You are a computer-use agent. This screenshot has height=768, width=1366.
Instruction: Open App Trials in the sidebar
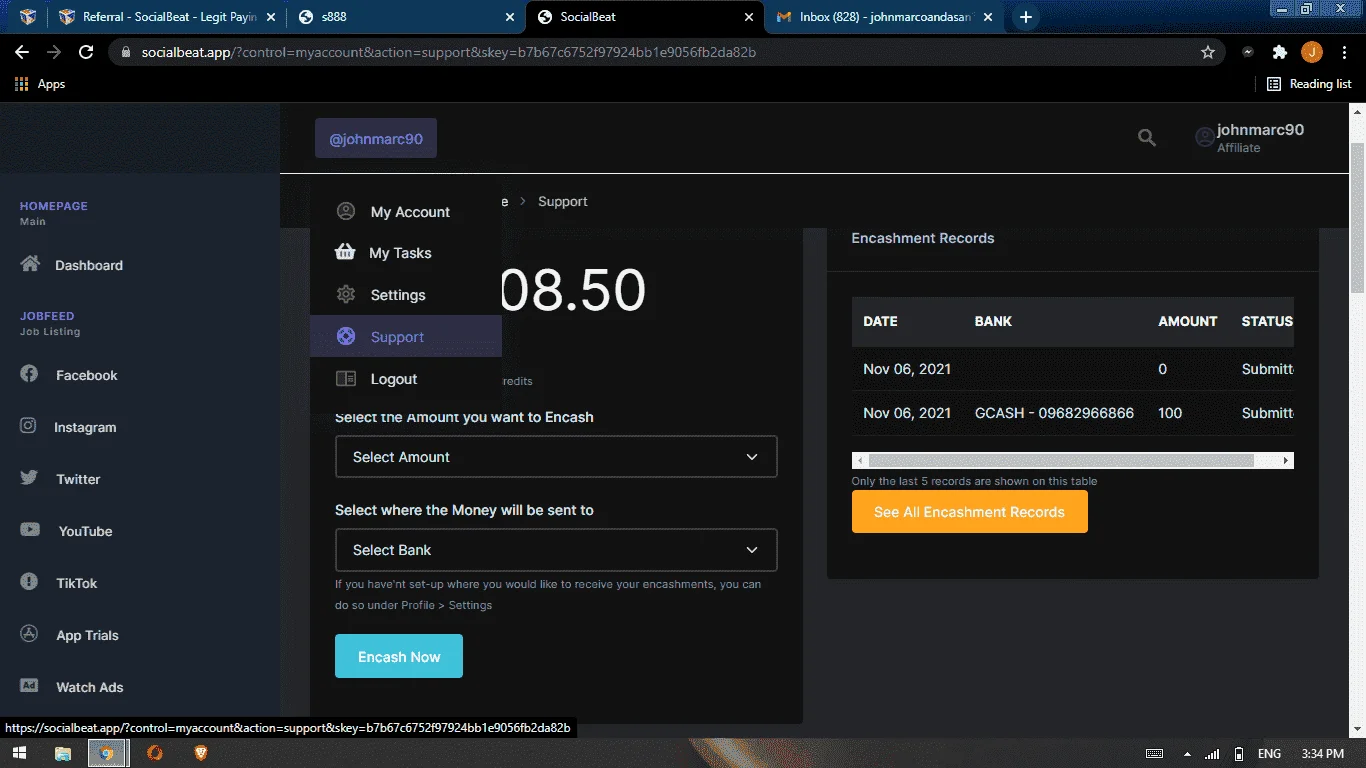69,635
